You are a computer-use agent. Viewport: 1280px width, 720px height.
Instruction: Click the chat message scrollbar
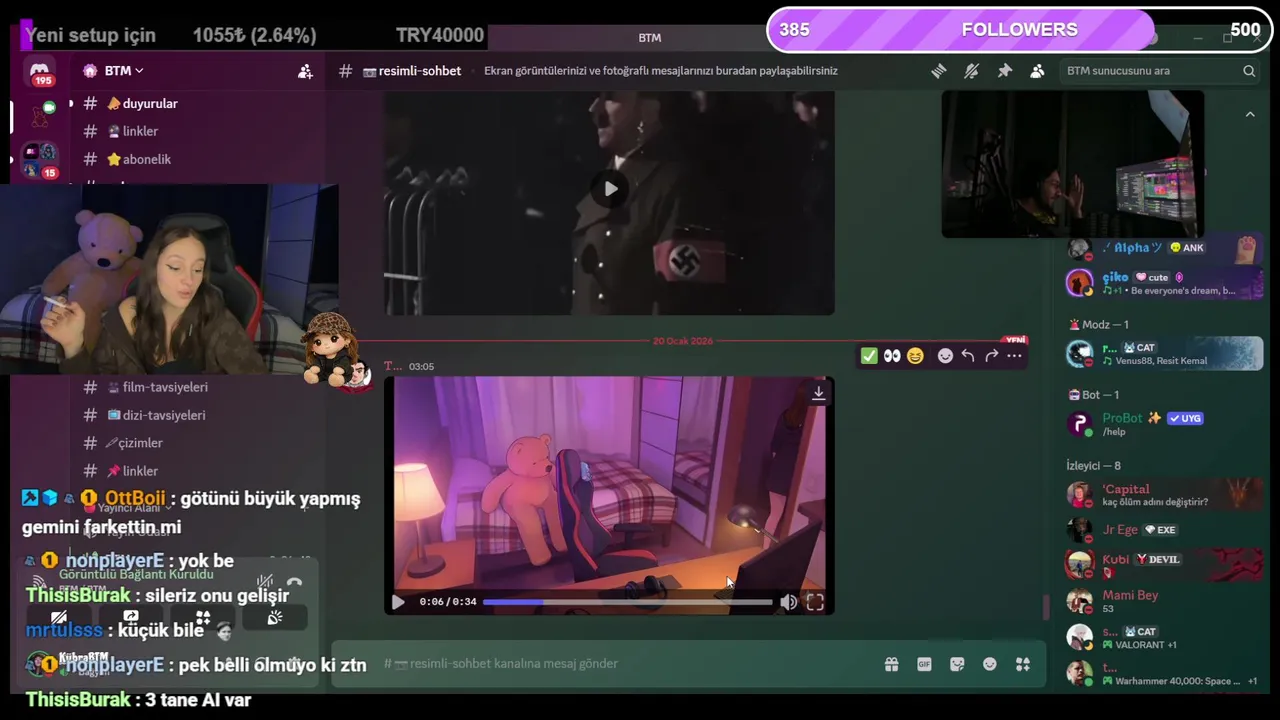[1044, 606]
